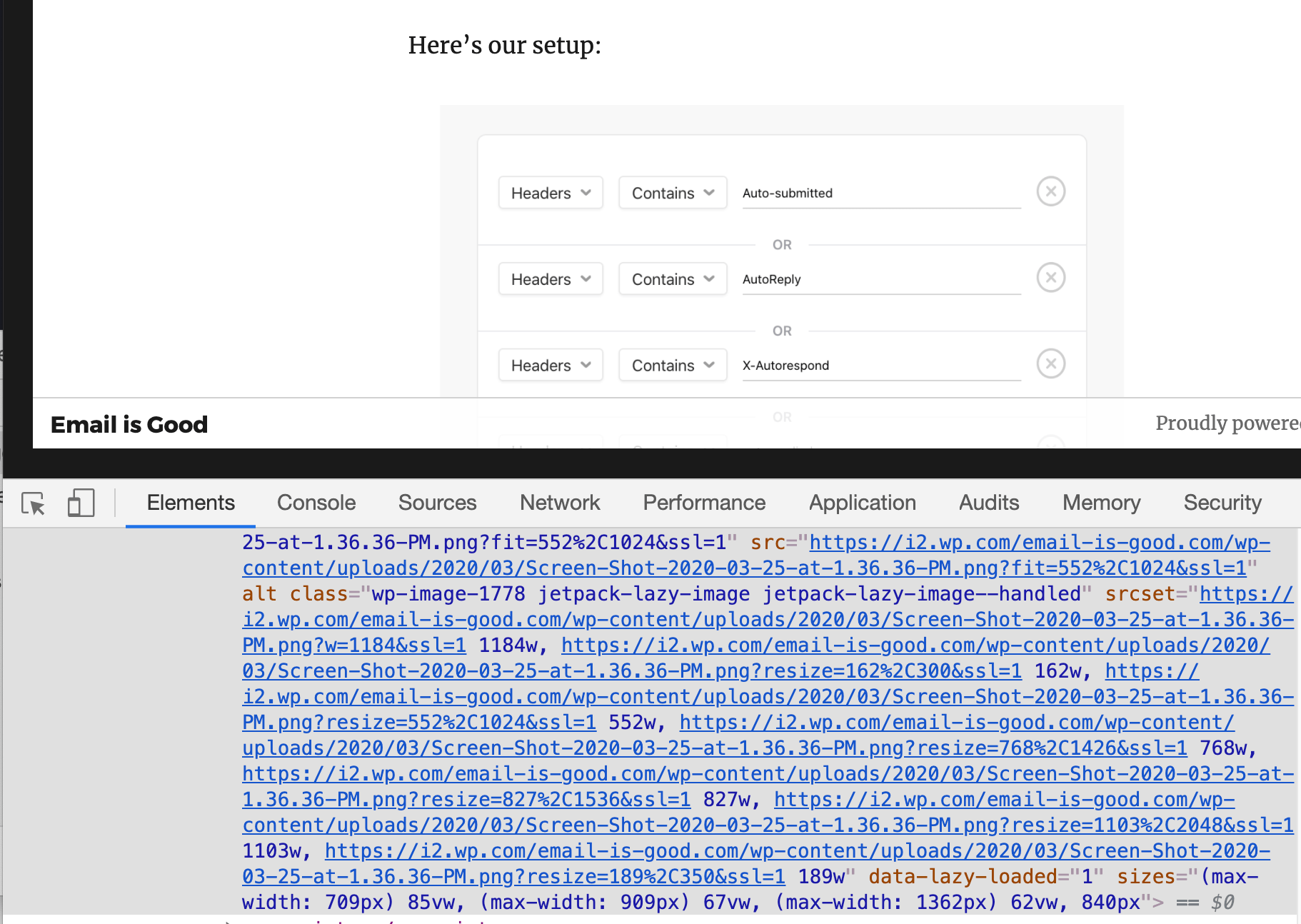Remove the AutoReply rule with X icon
This screenshot has width=1301, height=924.
[1050, 278]
